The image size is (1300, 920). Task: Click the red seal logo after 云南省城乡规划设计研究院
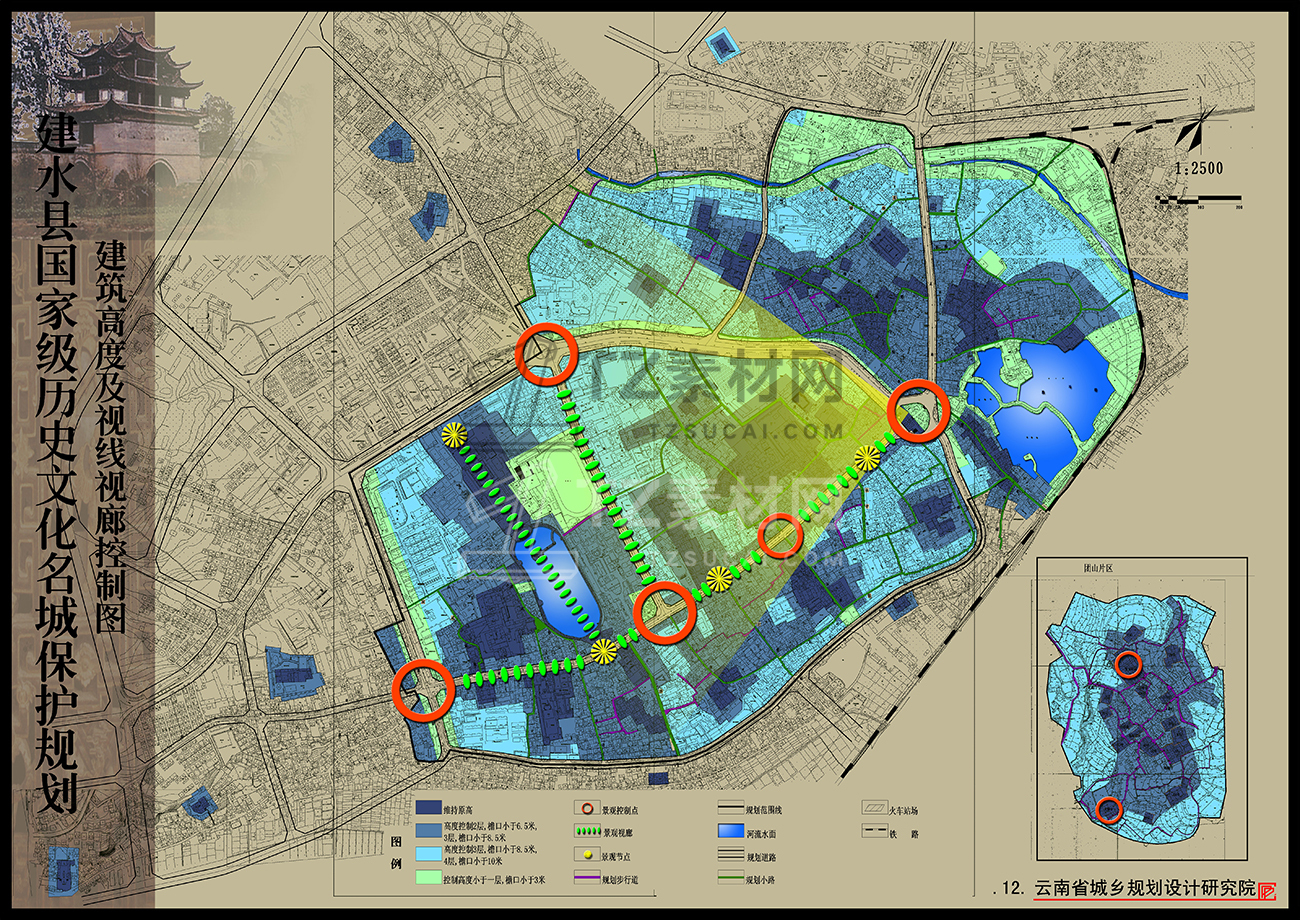(x=1267, y=891)
